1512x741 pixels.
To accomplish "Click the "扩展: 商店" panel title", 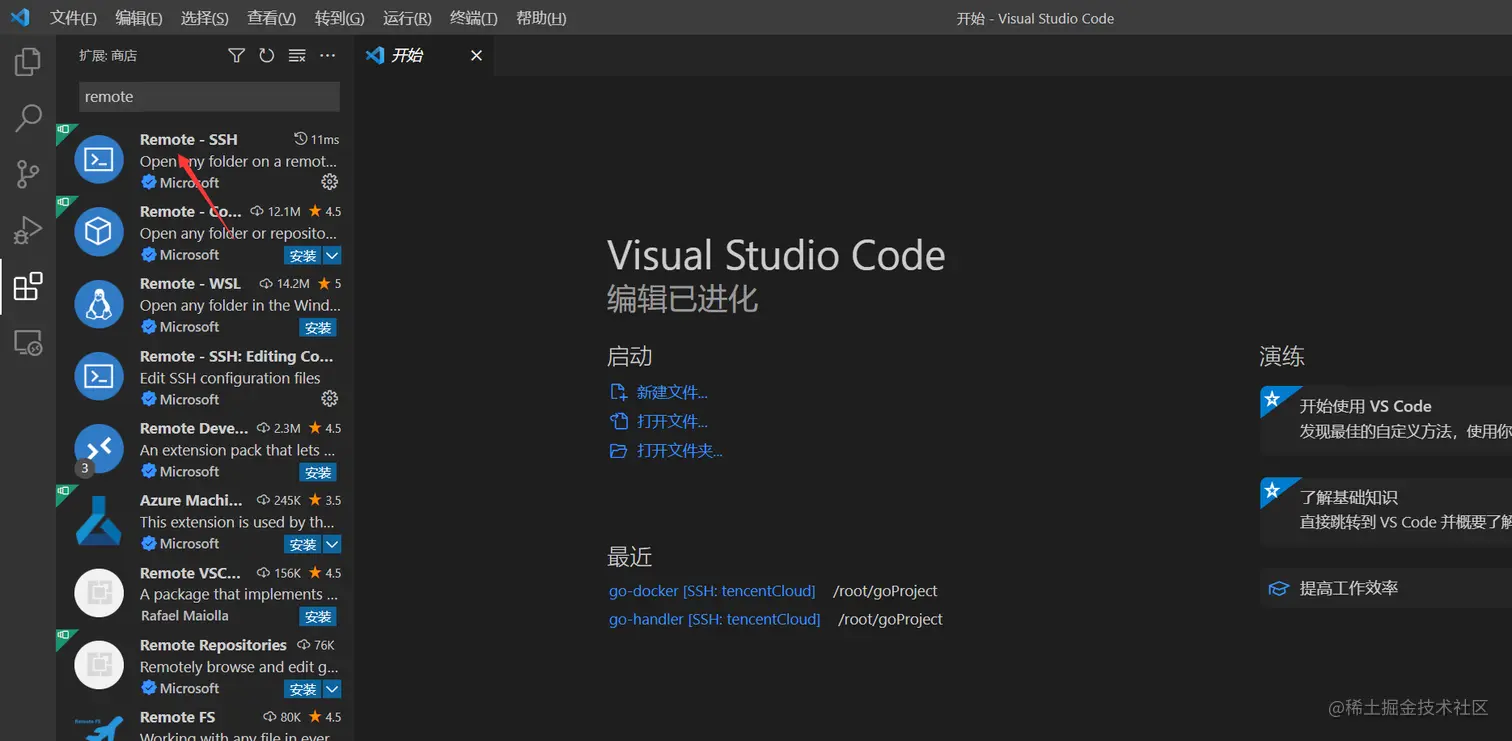I will pyautogui.click(x=108, y=56).
